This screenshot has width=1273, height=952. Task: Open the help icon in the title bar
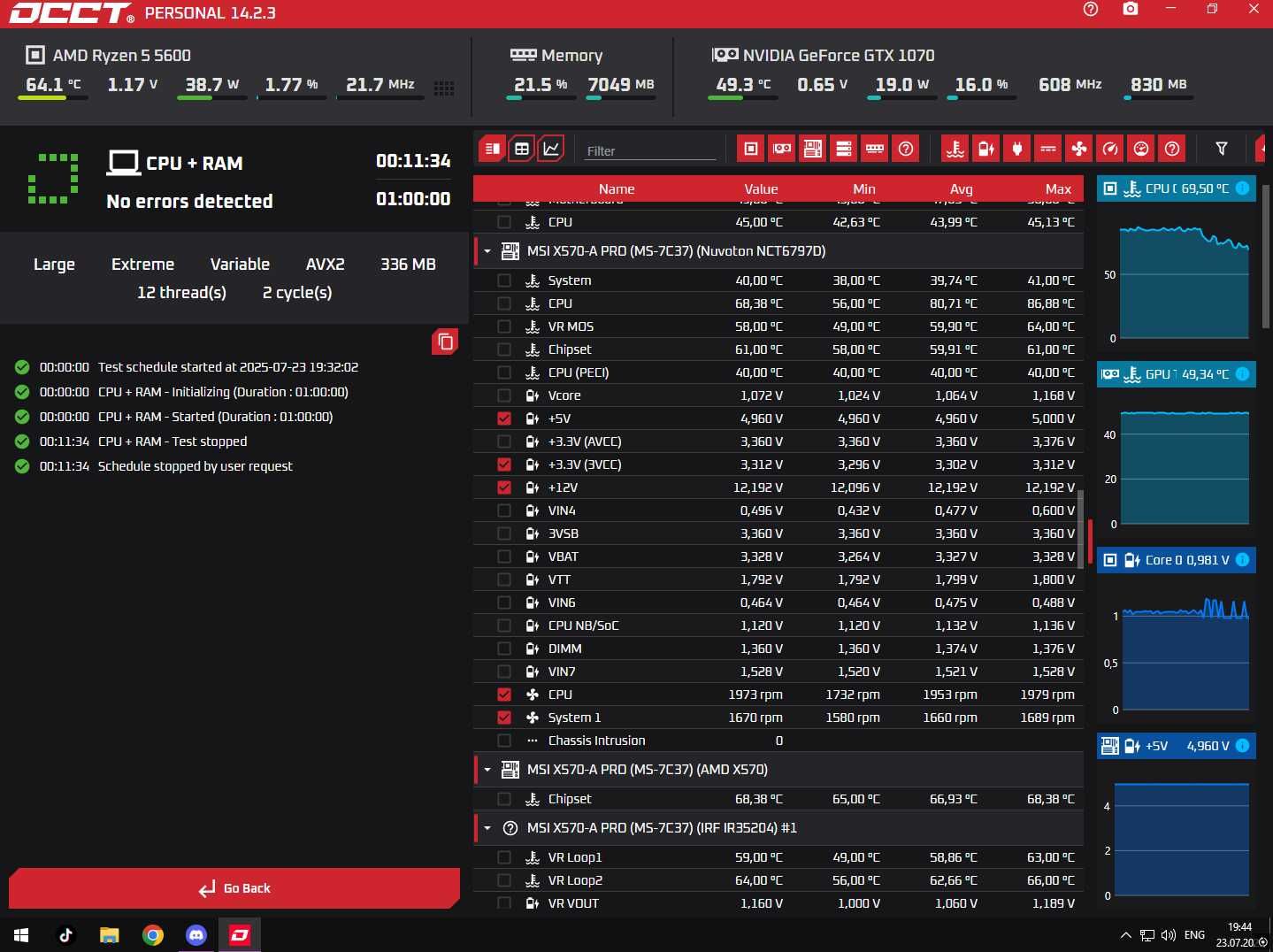point(1091,9)
